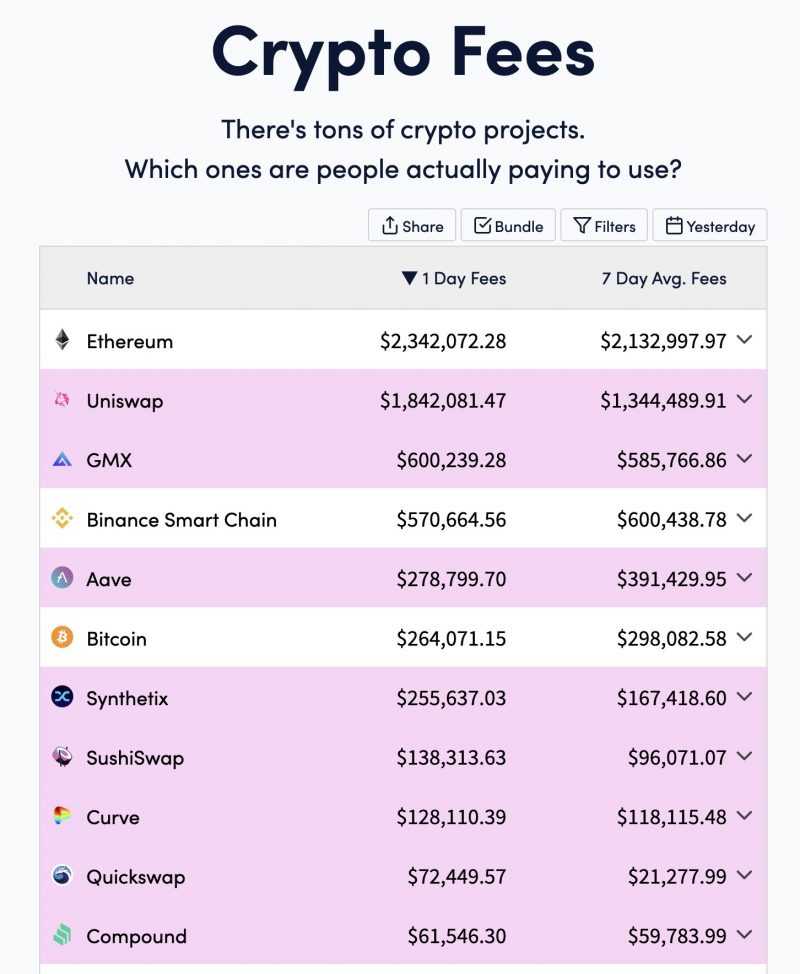Screen dimensions: 800x974
Task: Open the Yesterday date dropdown
Action: tap(710, 225)
